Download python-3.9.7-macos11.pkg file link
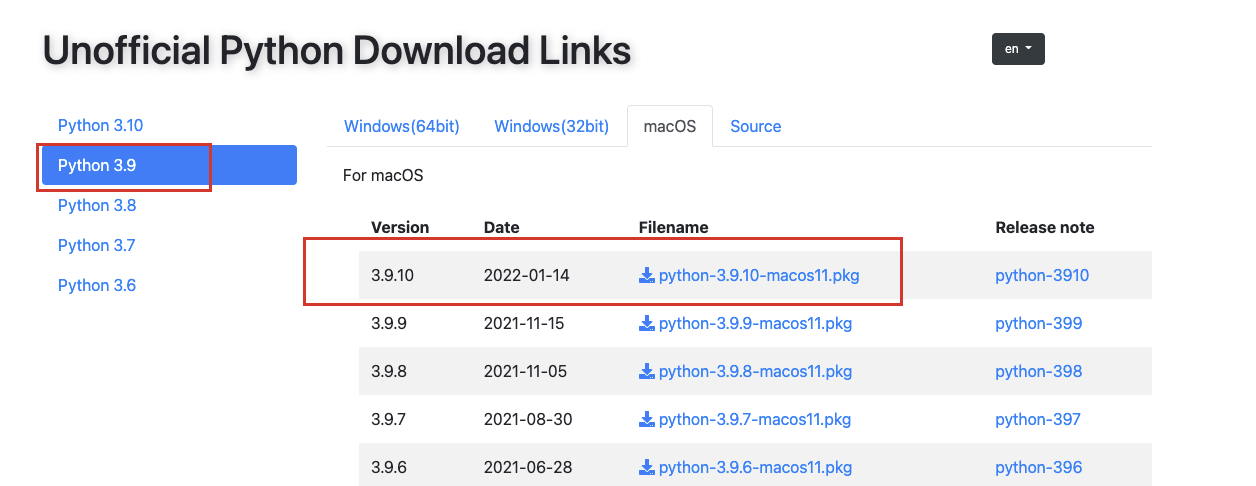Viewport: 1256px width, 486px height. click(x=755, y=419)
